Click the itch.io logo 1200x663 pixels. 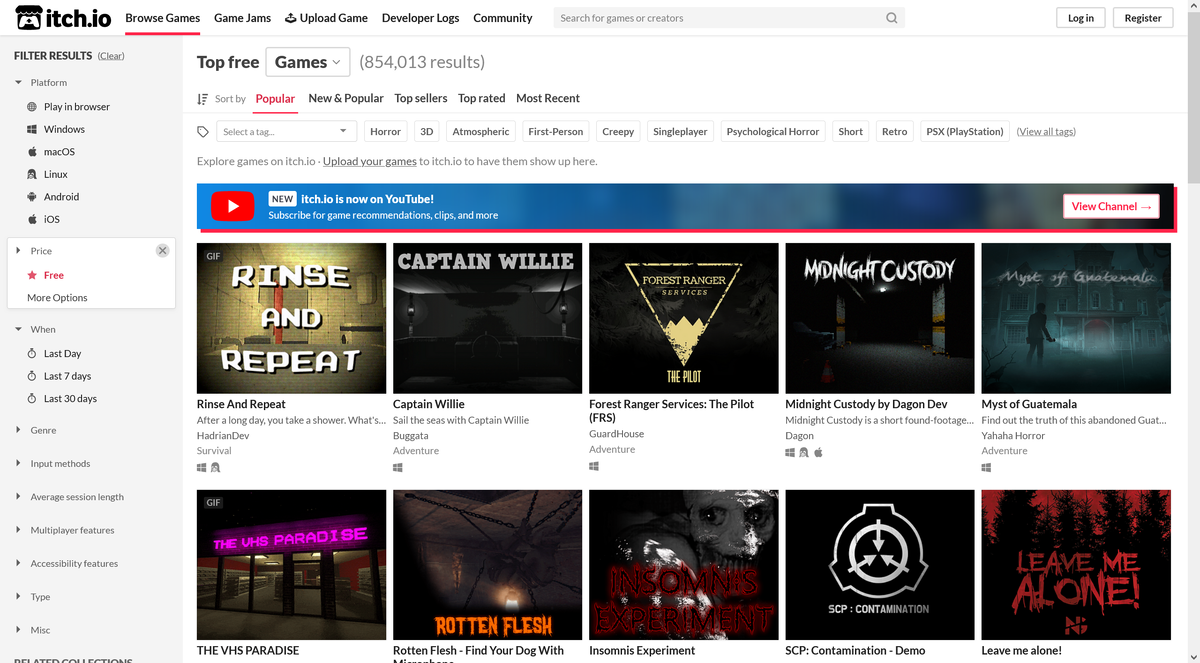64,18
